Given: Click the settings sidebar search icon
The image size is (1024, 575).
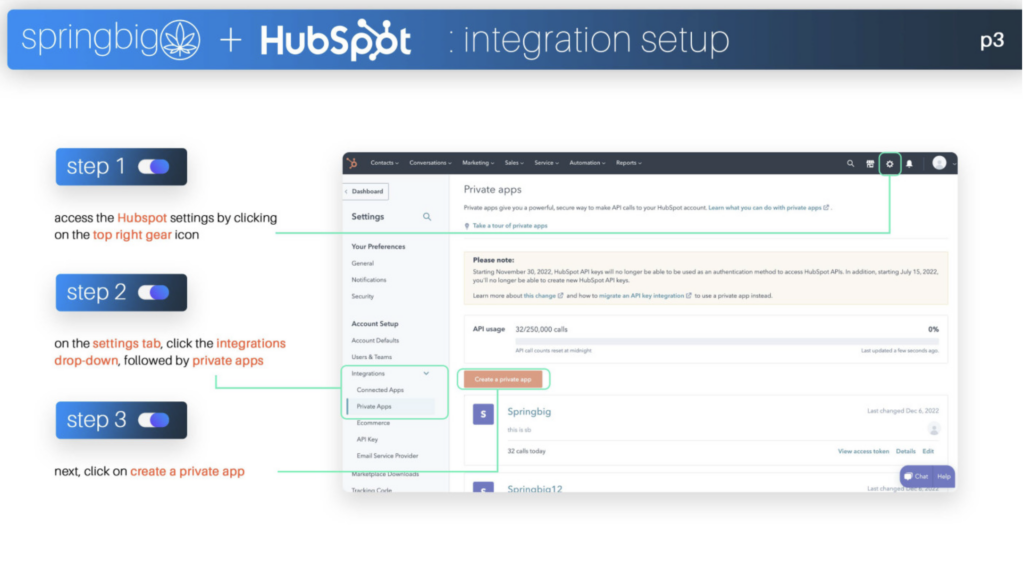Looking at the screenshot, I should tap(427, 216).
